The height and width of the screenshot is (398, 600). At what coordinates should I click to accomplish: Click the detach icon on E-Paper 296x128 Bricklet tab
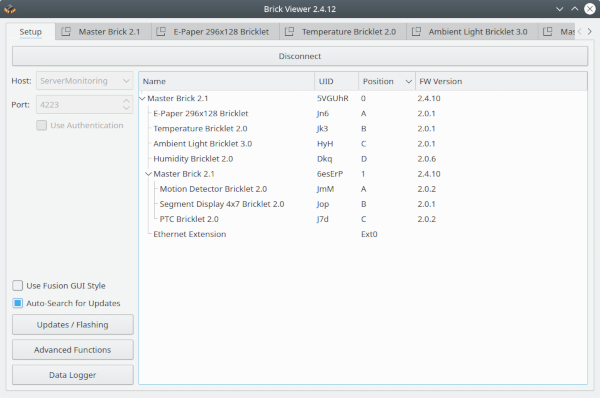pos(161,31)
